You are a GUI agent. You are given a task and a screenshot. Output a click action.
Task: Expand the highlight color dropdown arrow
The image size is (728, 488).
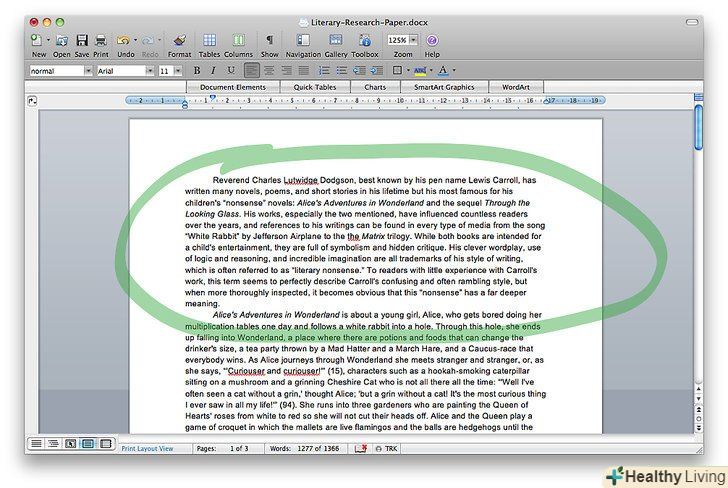click(431, 71)
